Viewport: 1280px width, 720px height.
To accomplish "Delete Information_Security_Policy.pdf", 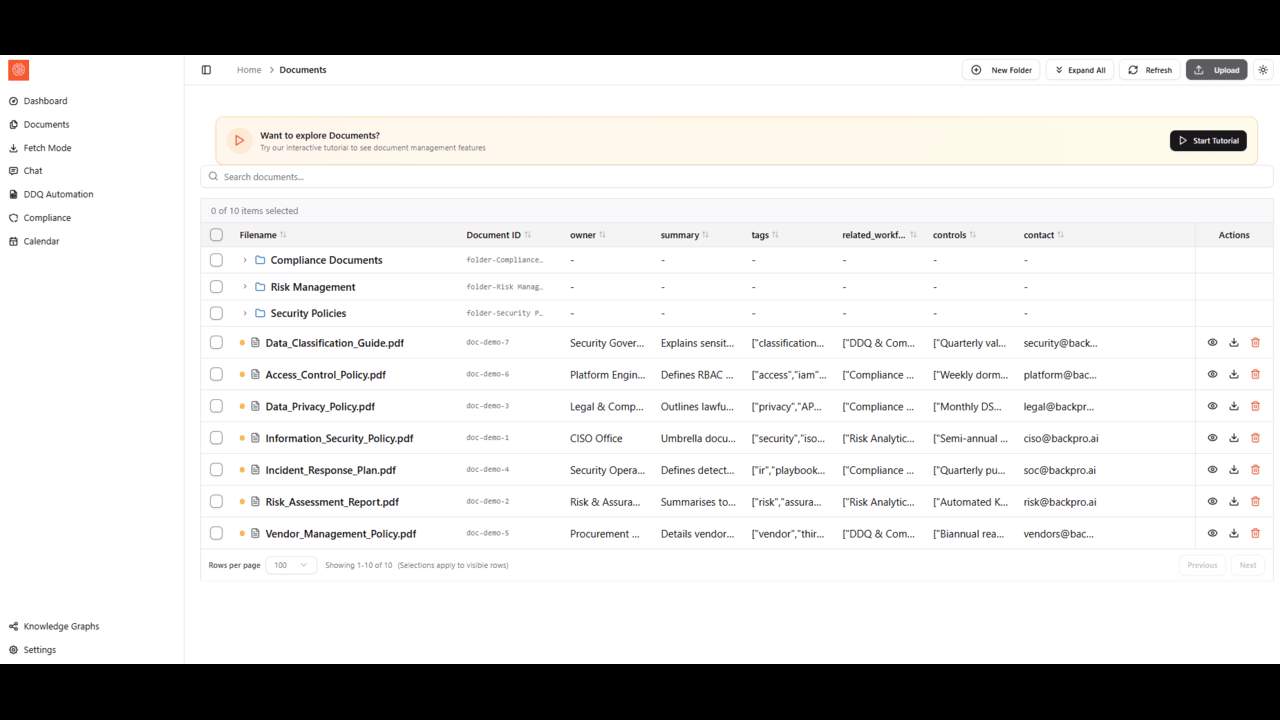I will coord(1255,438).
